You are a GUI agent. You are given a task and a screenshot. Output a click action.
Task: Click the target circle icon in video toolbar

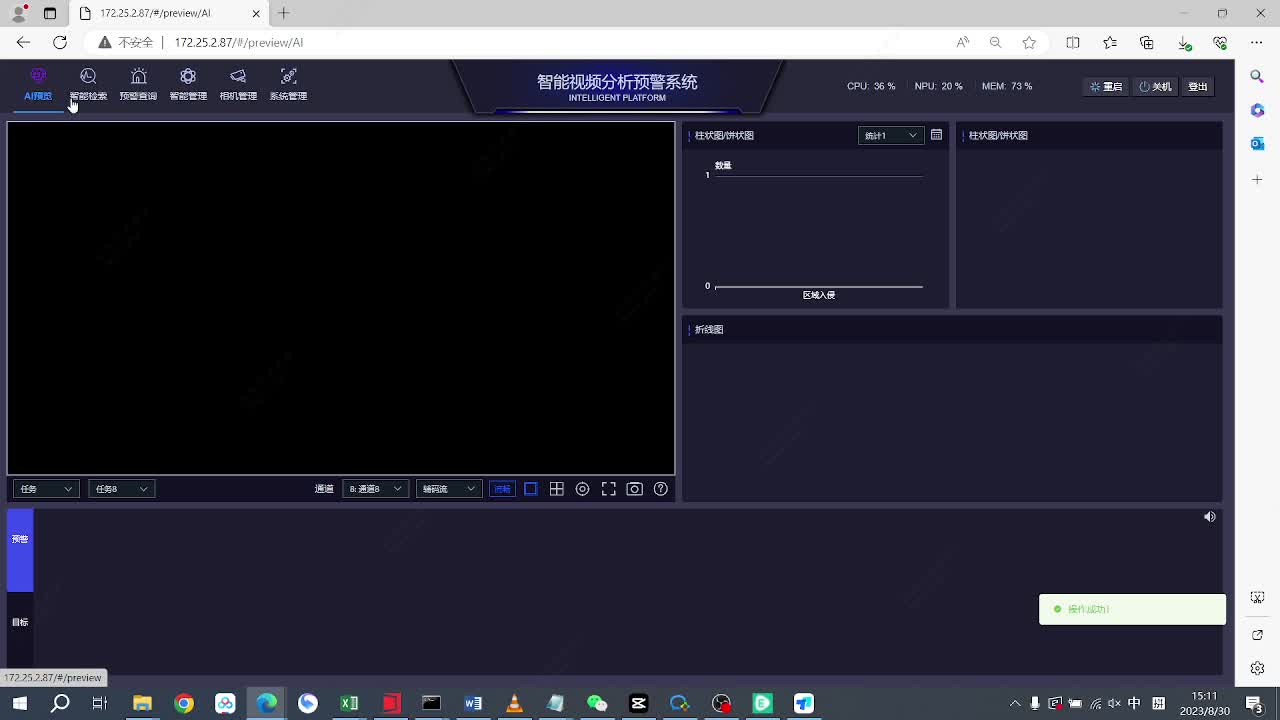[x=583, y=489]
